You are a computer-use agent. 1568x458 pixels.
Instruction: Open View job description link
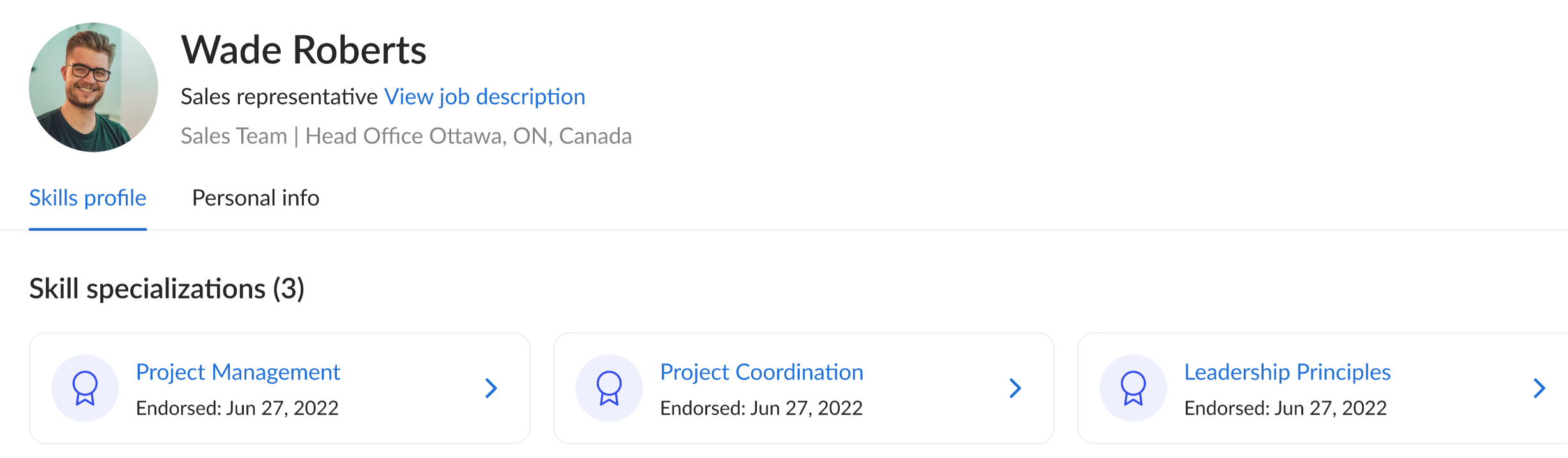485,96
